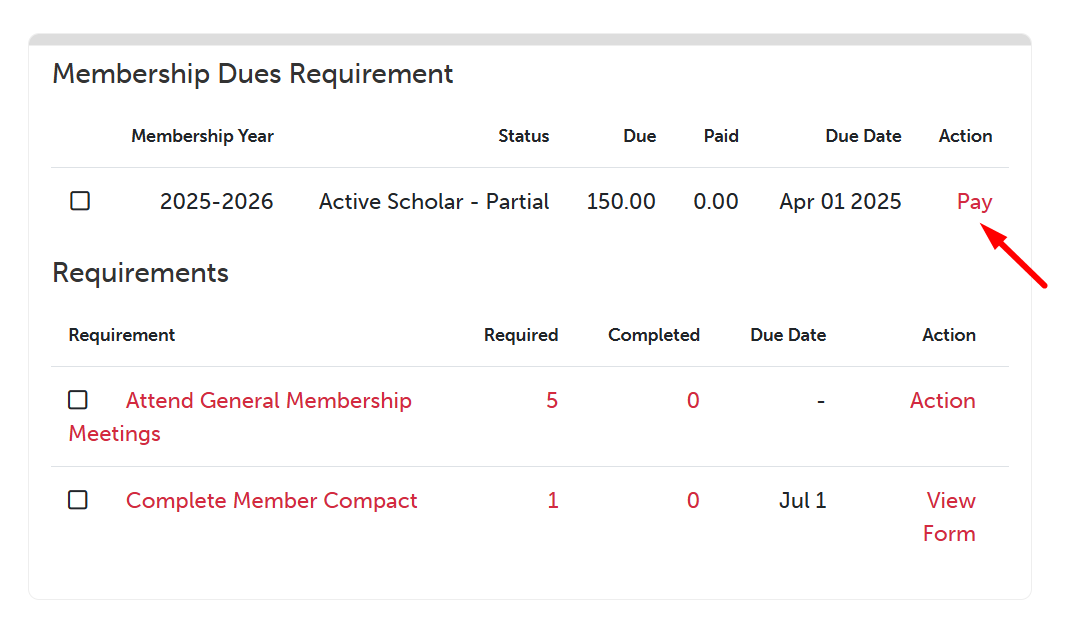Click the Required column header
The width and height of the screenshot is (1069, 620).
pyautogui.click(x=521, y=335)
